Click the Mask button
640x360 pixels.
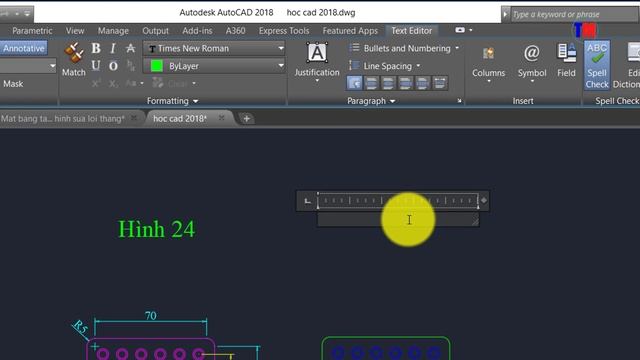(x=13, y=84)
